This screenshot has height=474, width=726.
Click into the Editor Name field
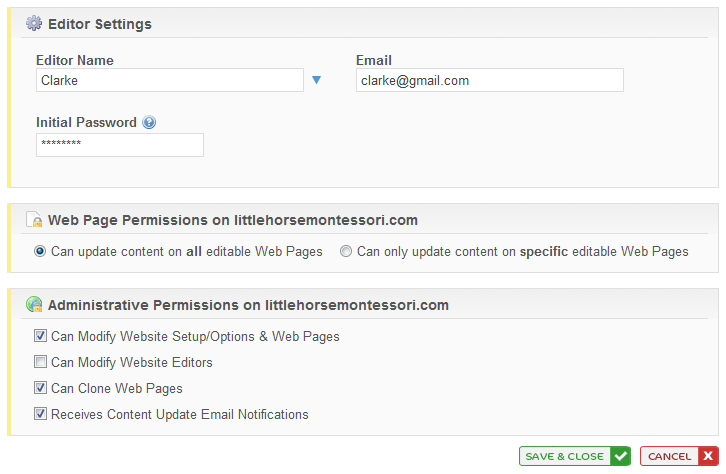click(170, 80)
